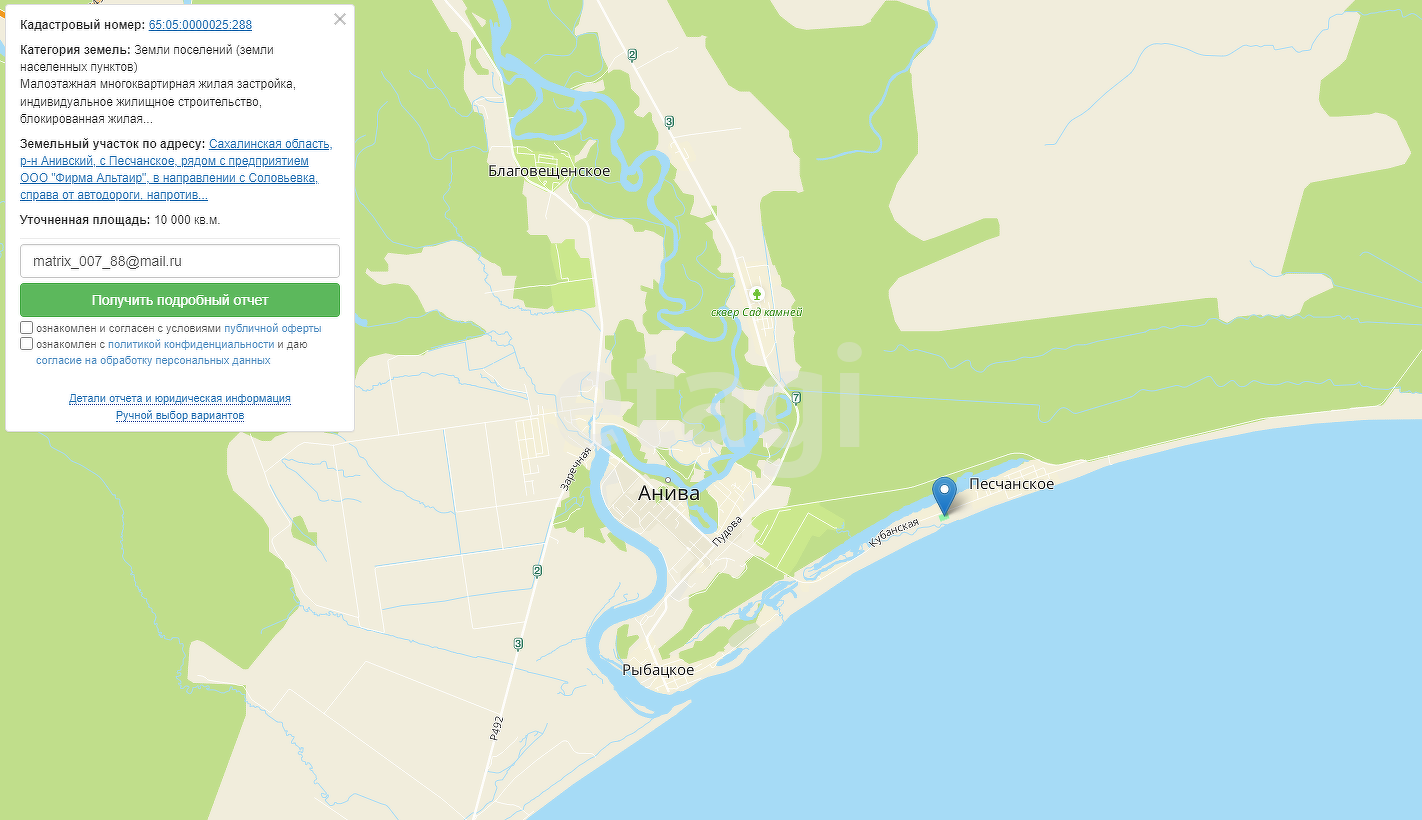Click the green tree icon at сквер Сад камней
1422x820 pixels.
coord(757,294)
